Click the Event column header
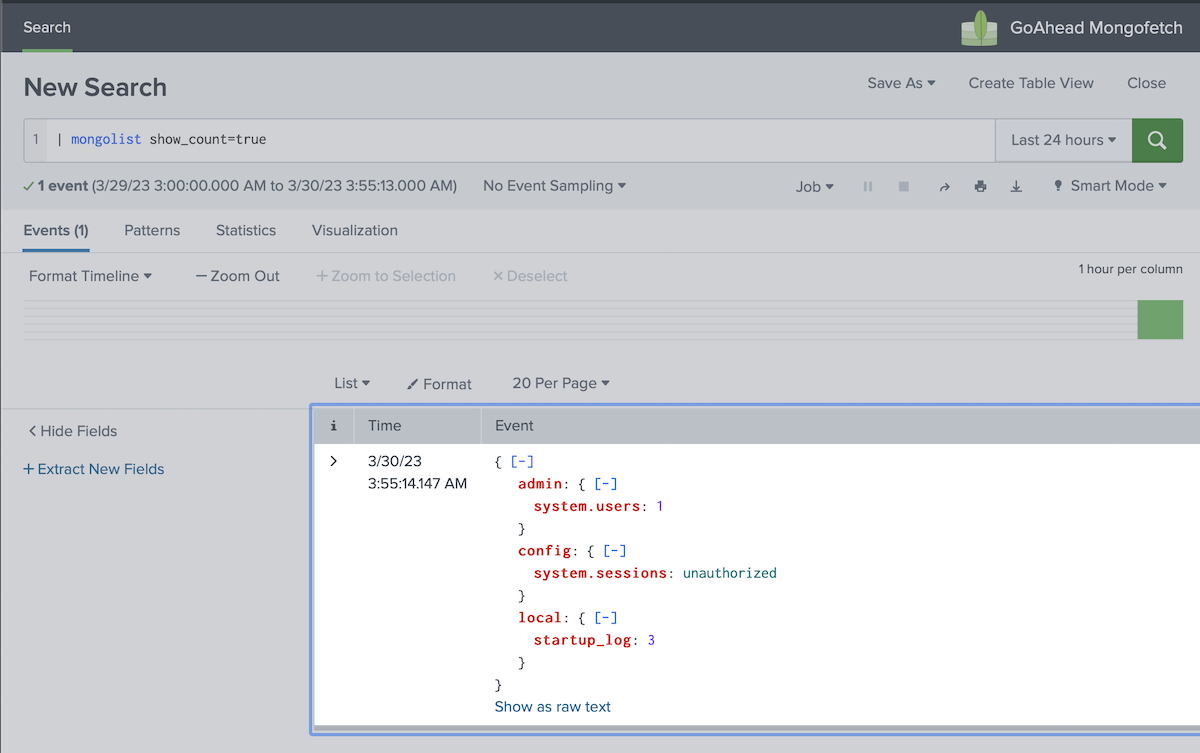 tap(514, 425)
